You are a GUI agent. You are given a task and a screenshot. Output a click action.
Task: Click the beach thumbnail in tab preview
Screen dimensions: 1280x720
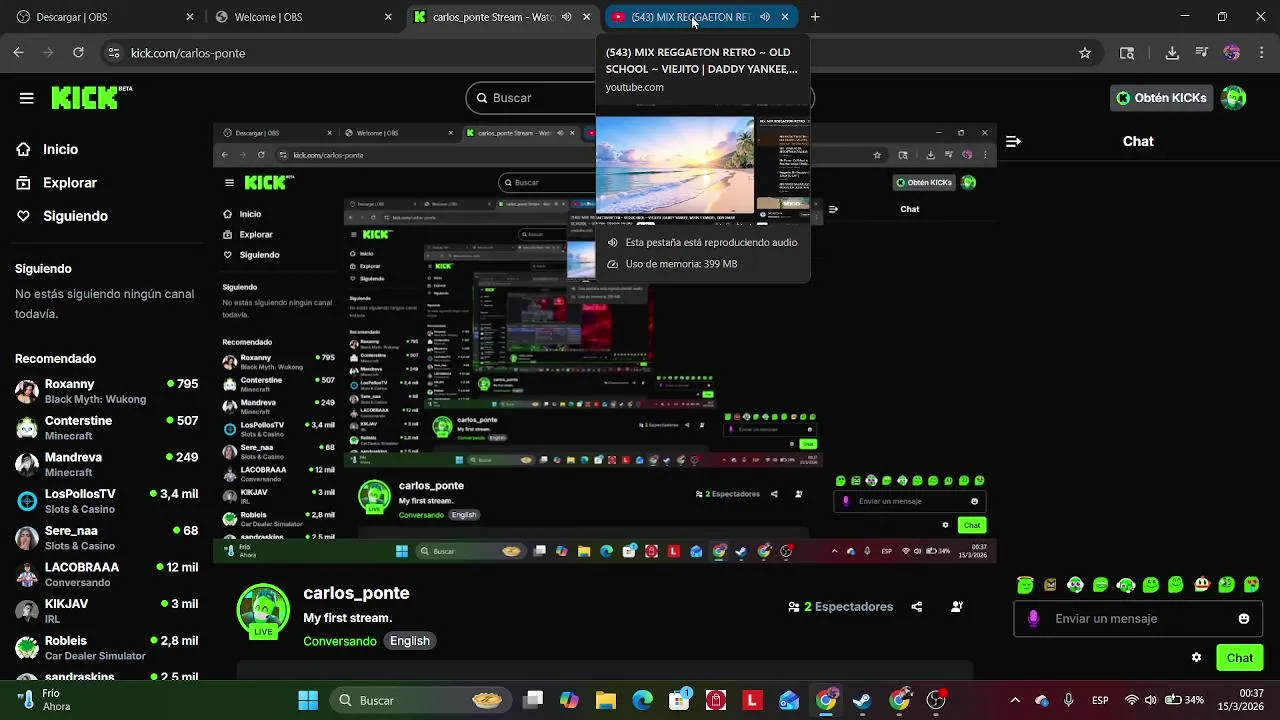[x=675, y=165]
